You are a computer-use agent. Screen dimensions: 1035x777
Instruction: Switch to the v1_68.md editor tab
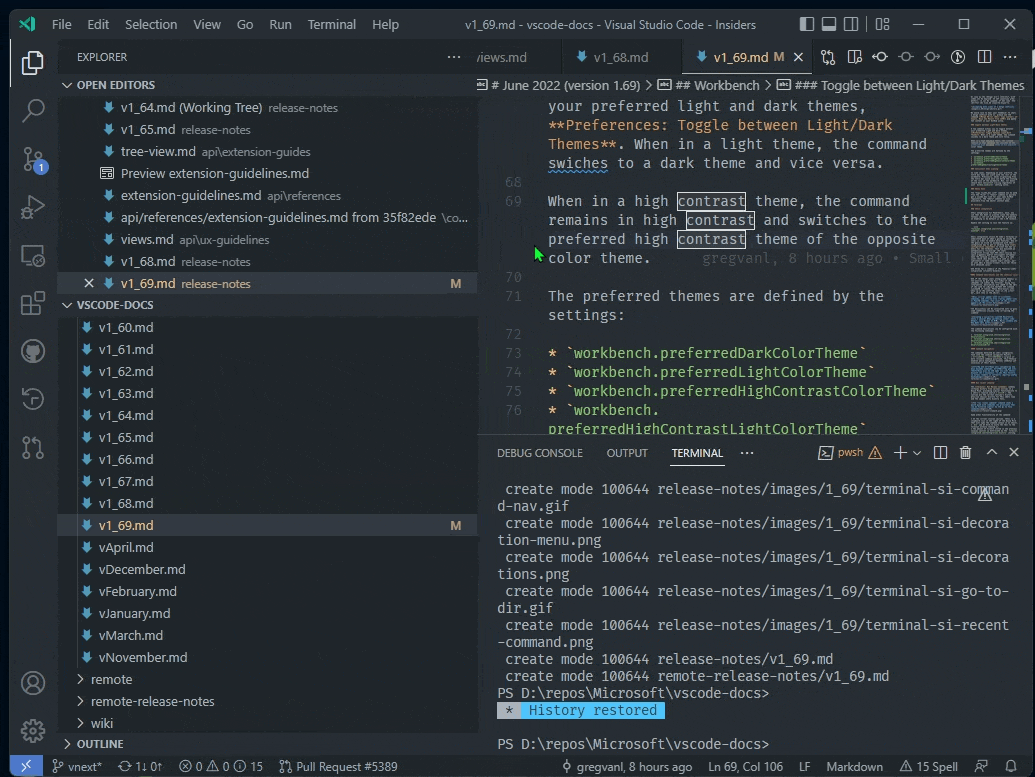620,57
